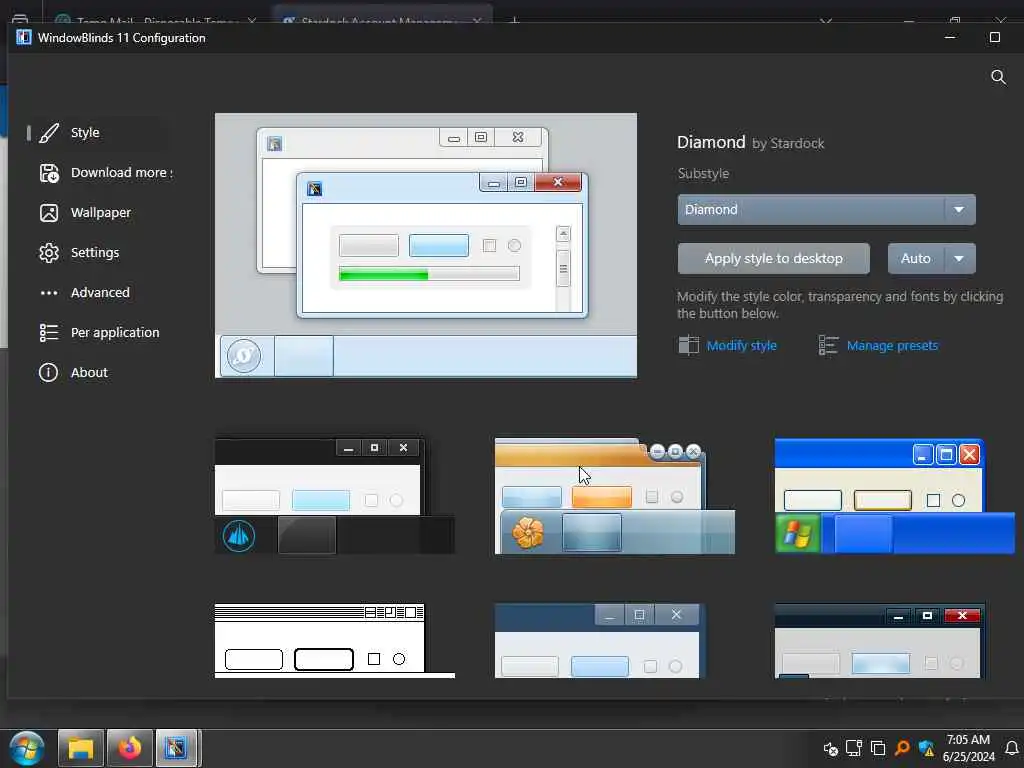
Task: Expand the Substyle Diamond dropdown
Action: coord(826,210)
